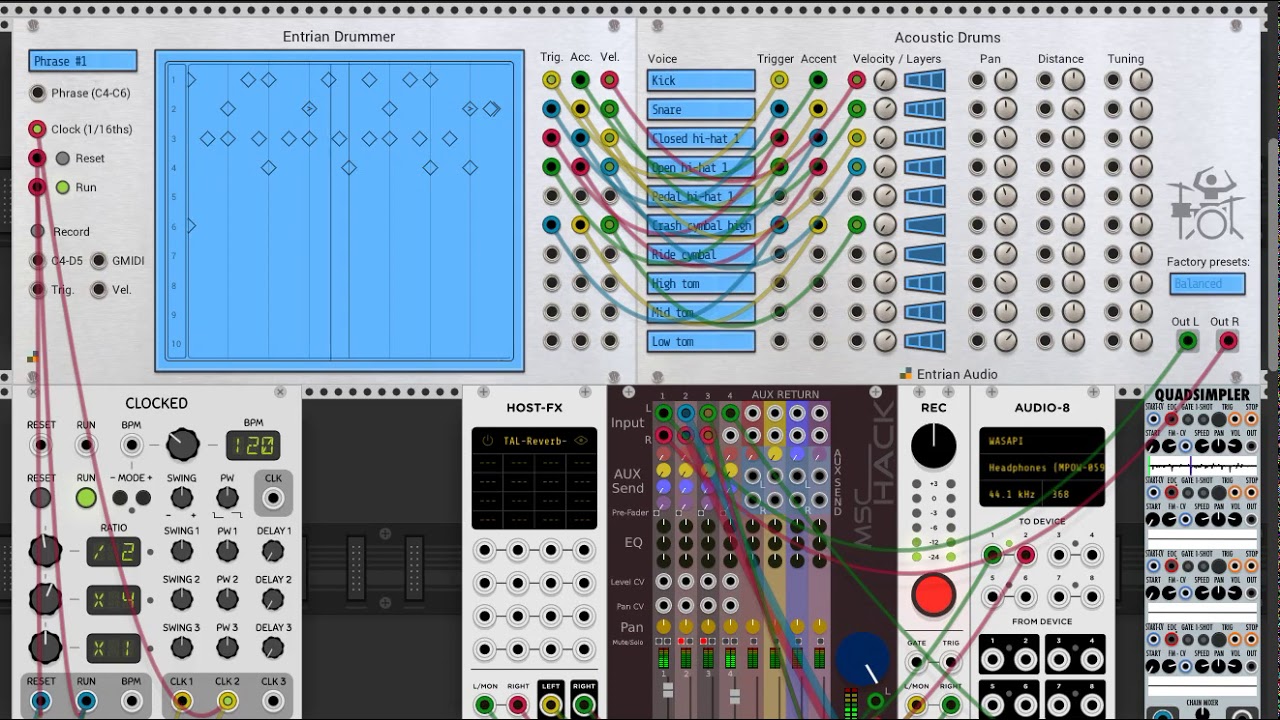This screenshot has width=1280, height=720.
Task: Click the Kick velocity layers icon
Action: tap(924, 80)
